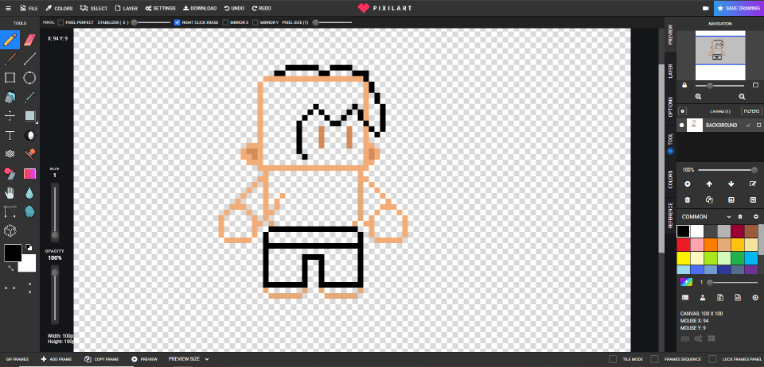
Task: Delete layer with the trash icon
Action: click(687, 200)
